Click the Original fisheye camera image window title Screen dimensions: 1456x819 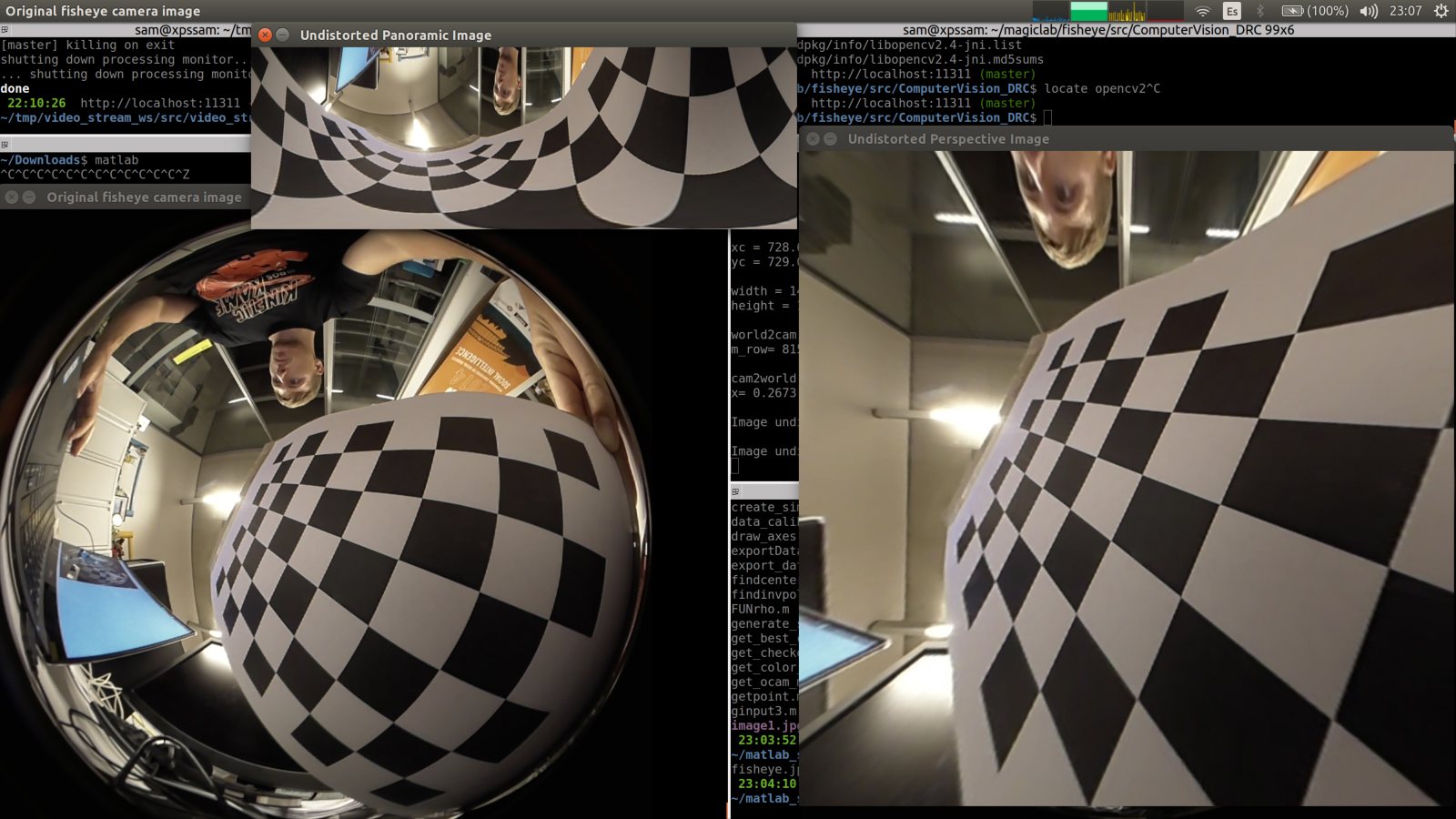144,197
